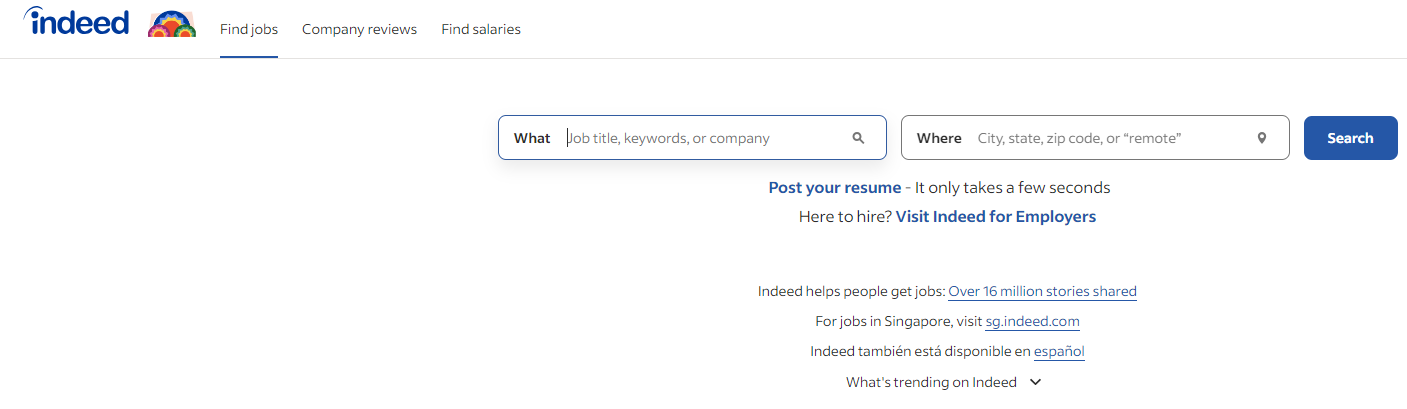
Task: Click the location pin icon in Where field
Action: [x=1261, y=138]
